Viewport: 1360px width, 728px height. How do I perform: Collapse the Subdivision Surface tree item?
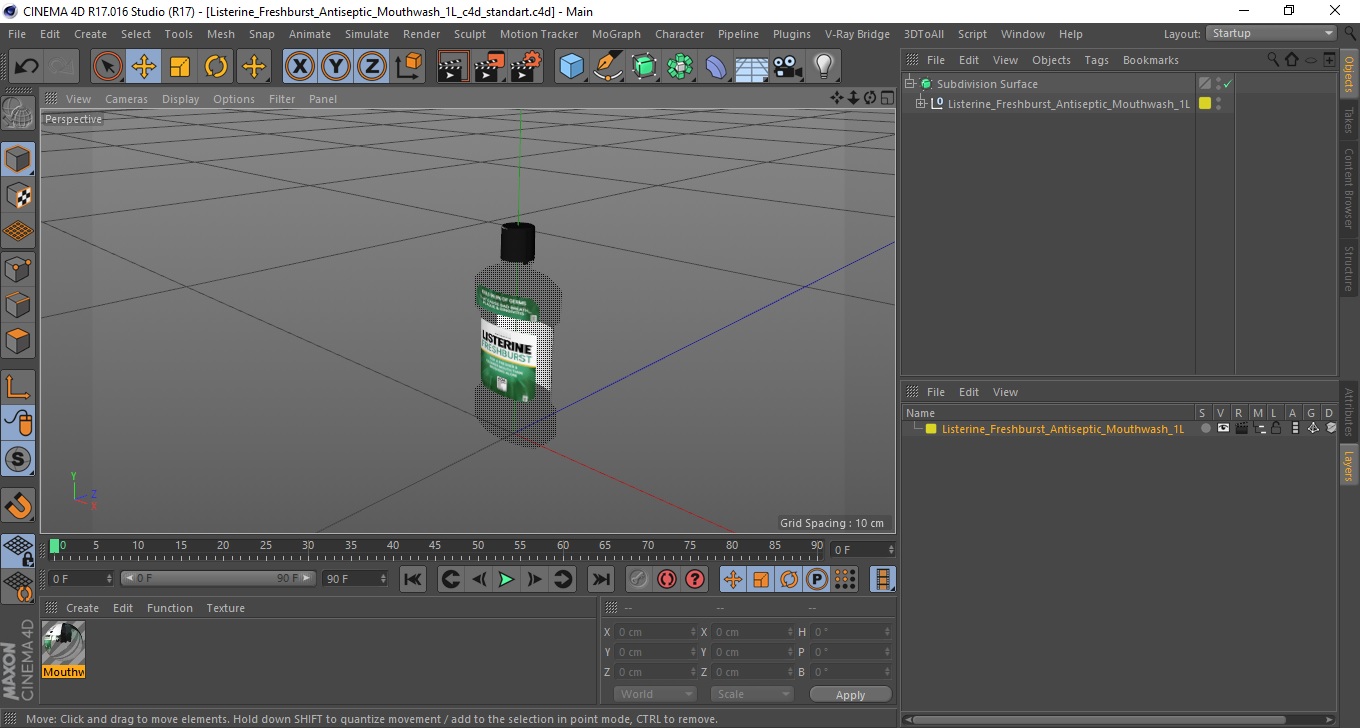coord(910,84)
